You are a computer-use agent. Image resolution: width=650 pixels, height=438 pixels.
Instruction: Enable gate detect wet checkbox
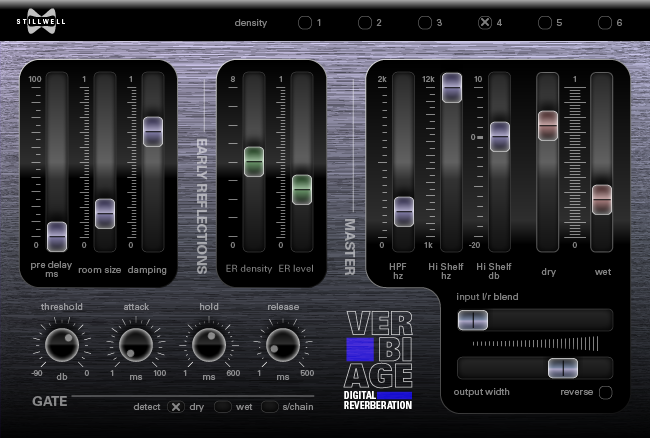point(223,407)
